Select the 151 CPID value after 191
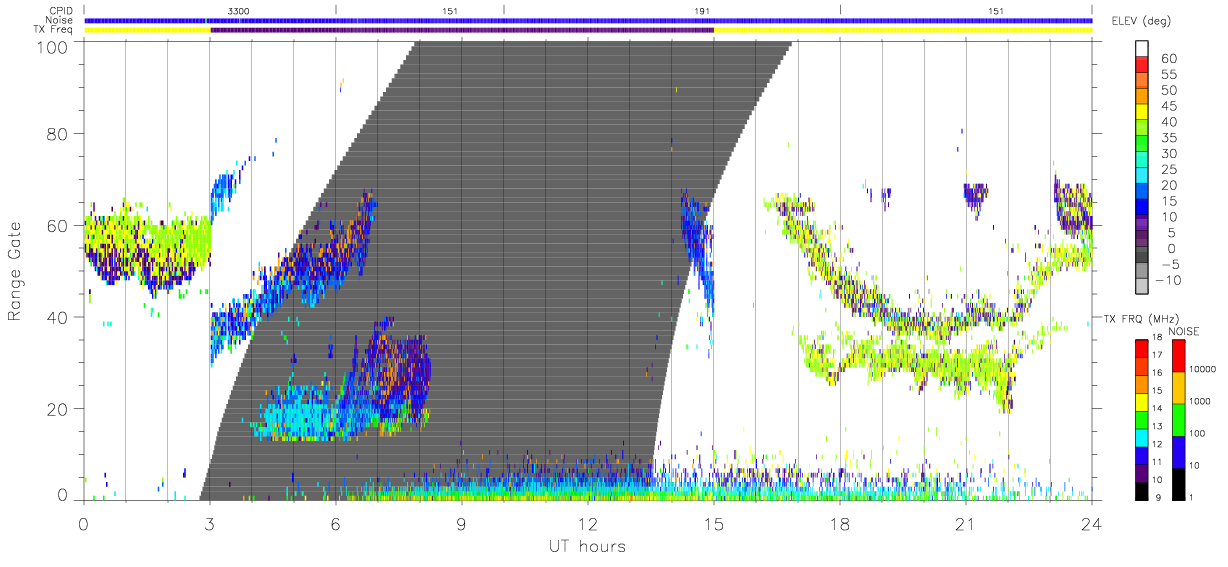 [x=996, y=10]
